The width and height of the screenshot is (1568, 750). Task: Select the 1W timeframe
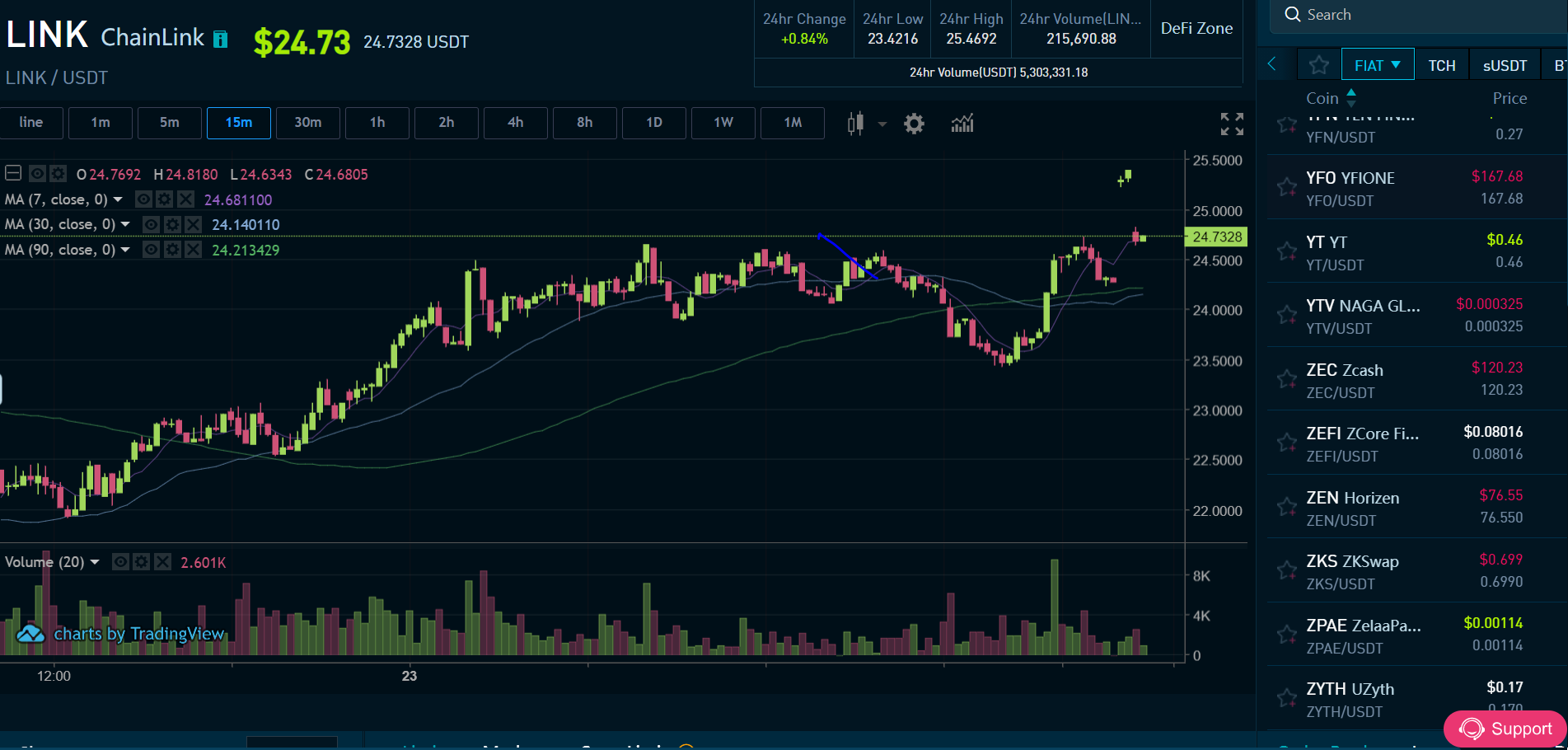723,123
